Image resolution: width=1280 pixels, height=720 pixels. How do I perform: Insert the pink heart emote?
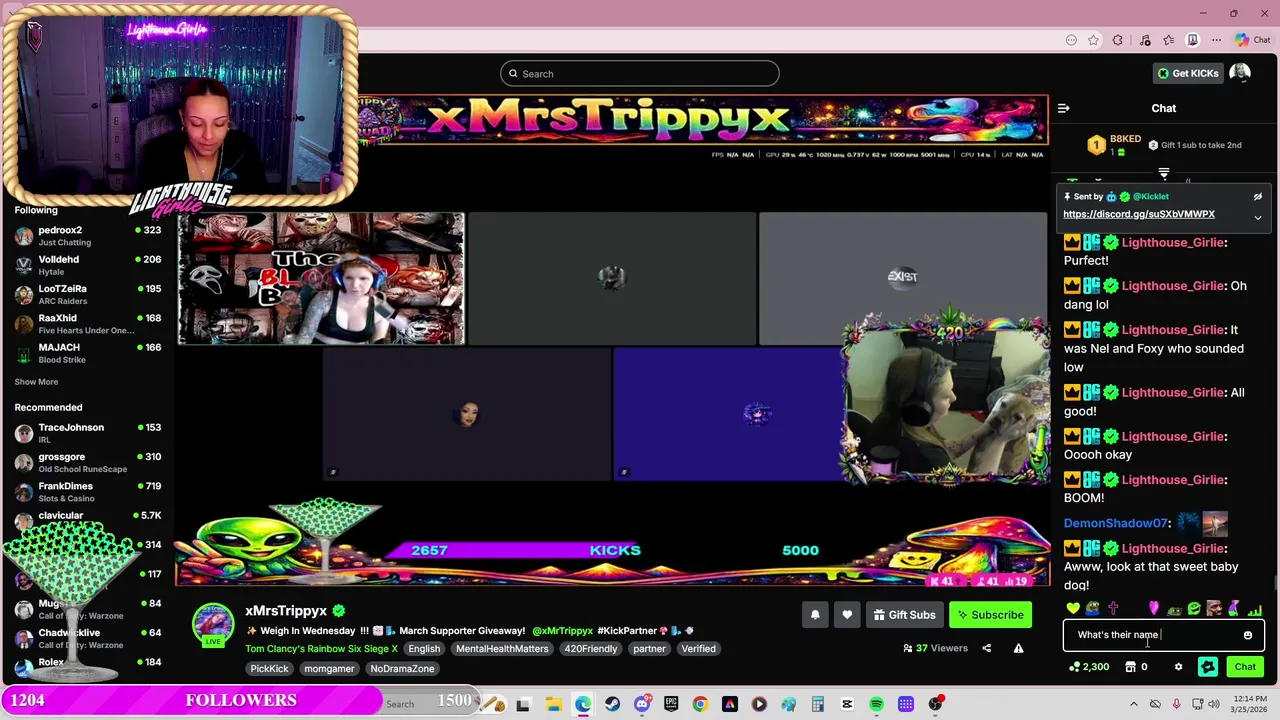(x=1153, y=608)
